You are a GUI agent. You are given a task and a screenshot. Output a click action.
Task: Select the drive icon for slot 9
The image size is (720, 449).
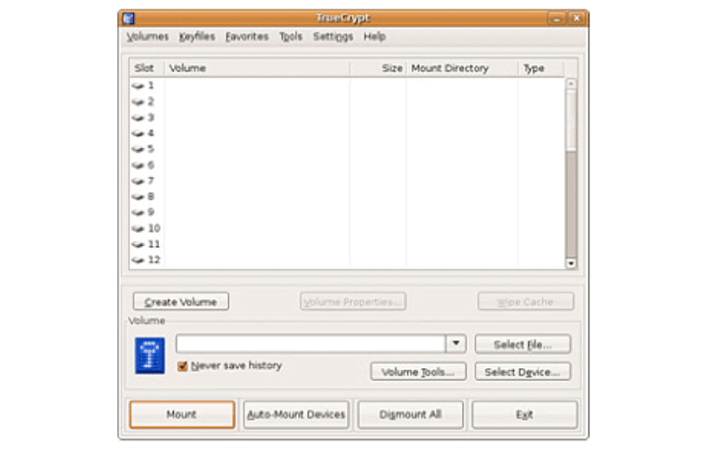click(x=138, y=213)
